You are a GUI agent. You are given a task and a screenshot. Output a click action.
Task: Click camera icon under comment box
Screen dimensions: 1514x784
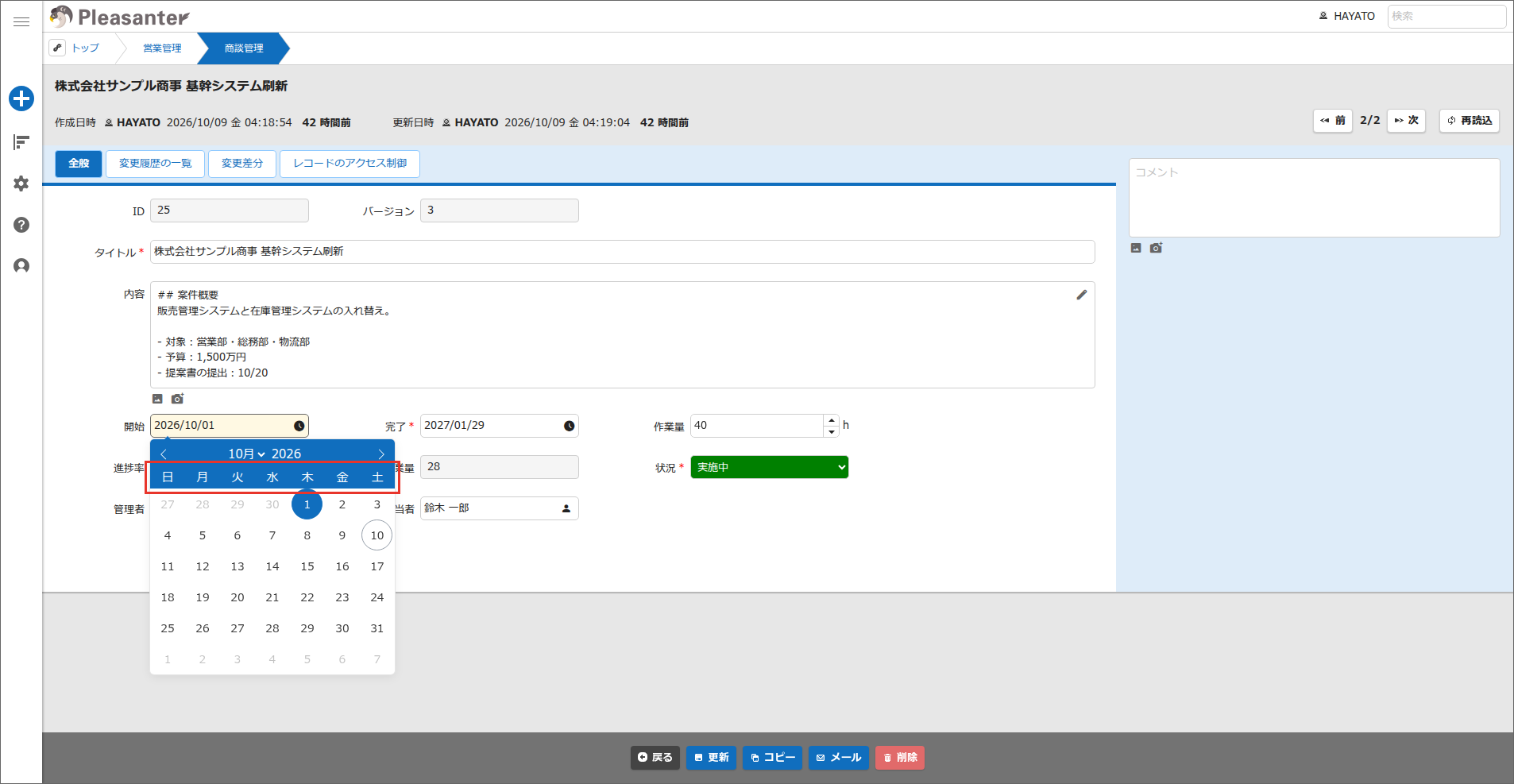point(1156,248)
